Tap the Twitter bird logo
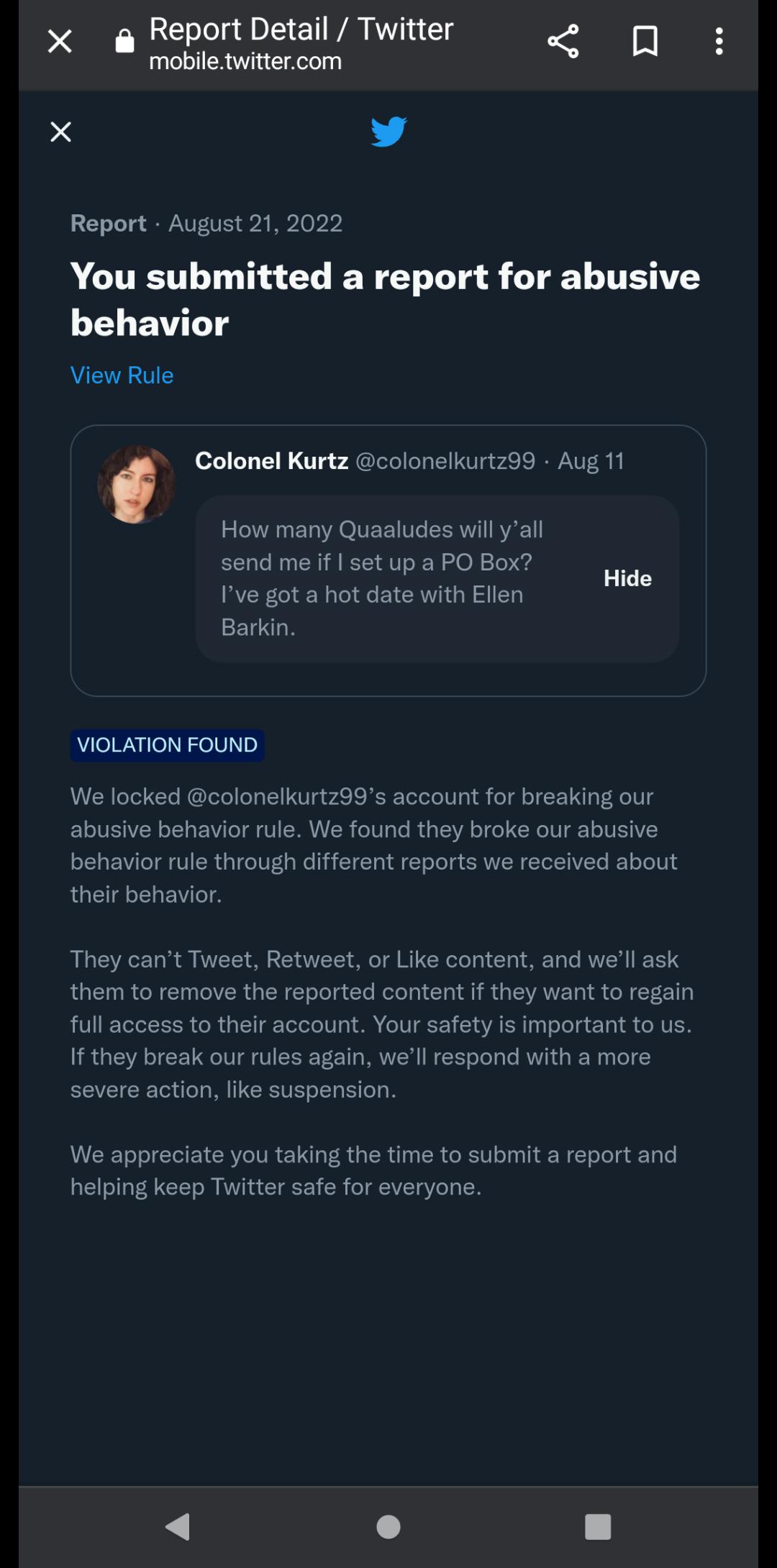The image size is (777, 1568). [x=388, y=132]
